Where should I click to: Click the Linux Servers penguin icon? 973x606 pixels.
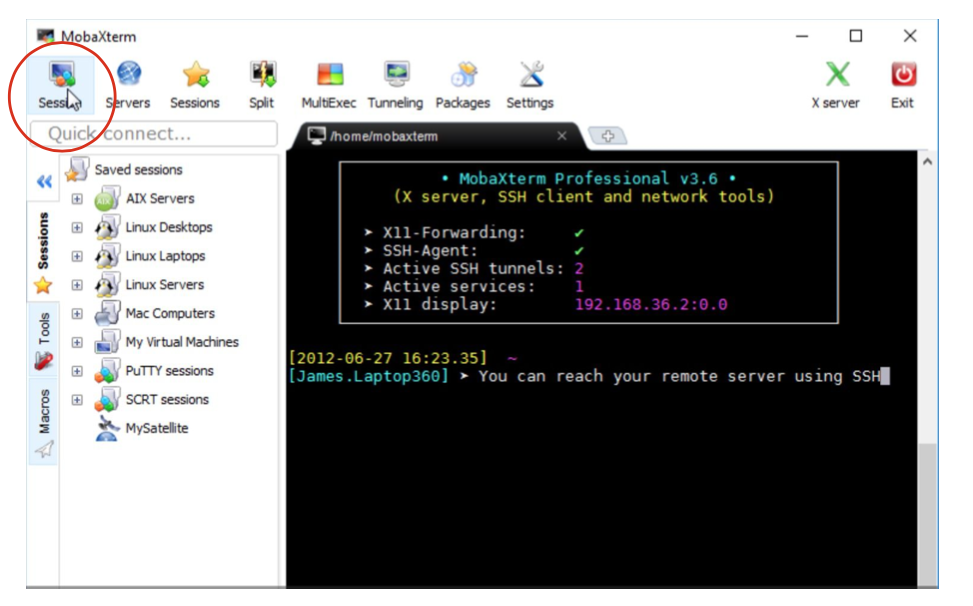pyautogui.click(x=107, y=284)
